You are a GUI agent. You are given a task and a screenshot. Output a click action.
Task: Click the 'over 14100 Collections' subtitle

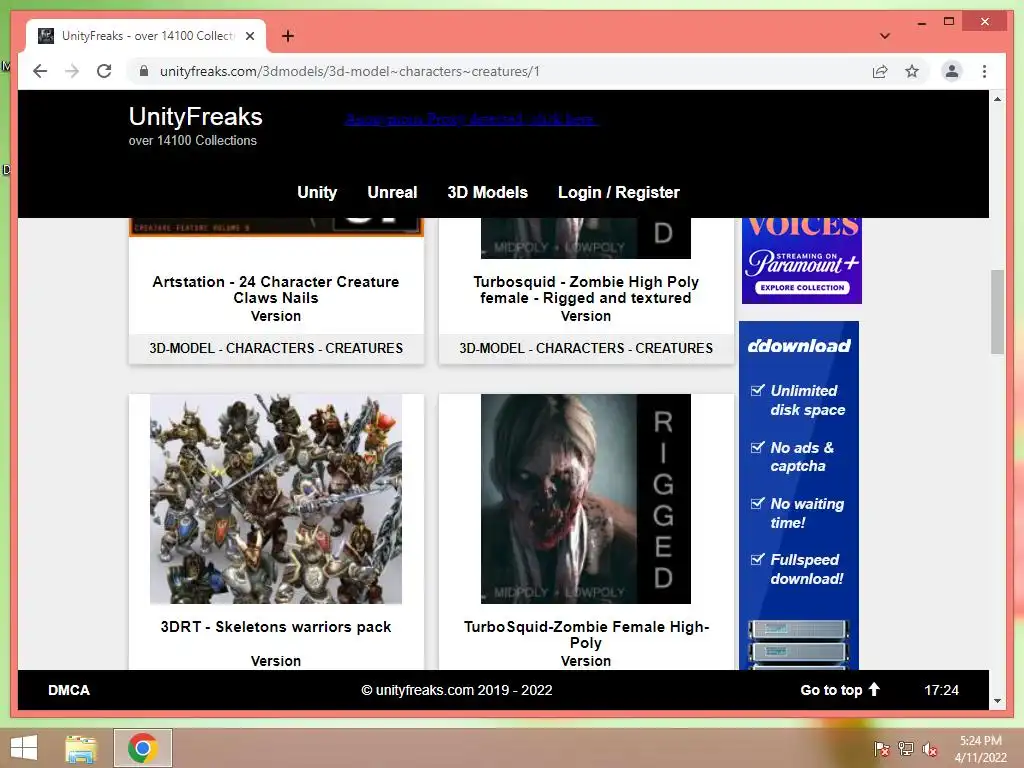[193, 140]
